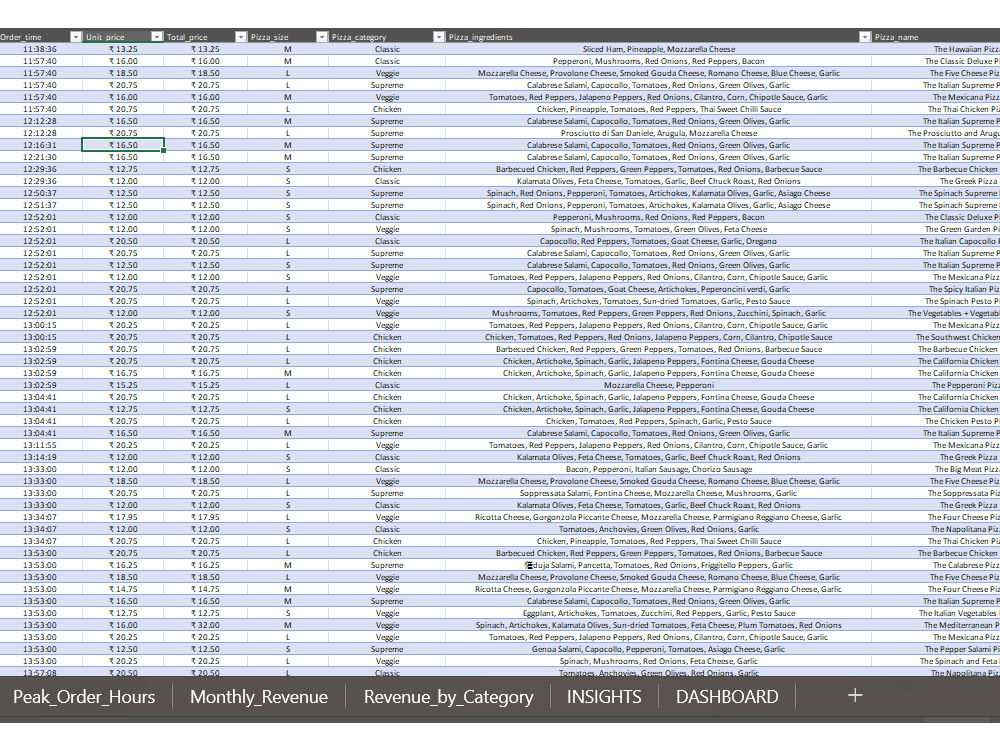The image size is (1000, 750).
Task: Select the order time cell 12:50:37
Action: (x=40, y=193)
